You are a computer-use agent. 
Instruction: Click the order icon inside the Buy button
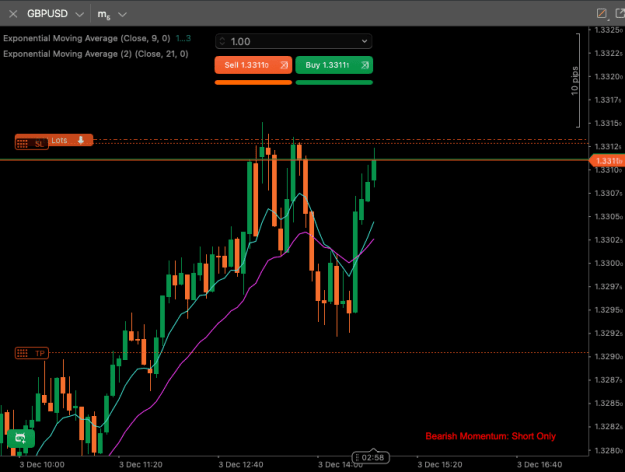tap(365, 65)
